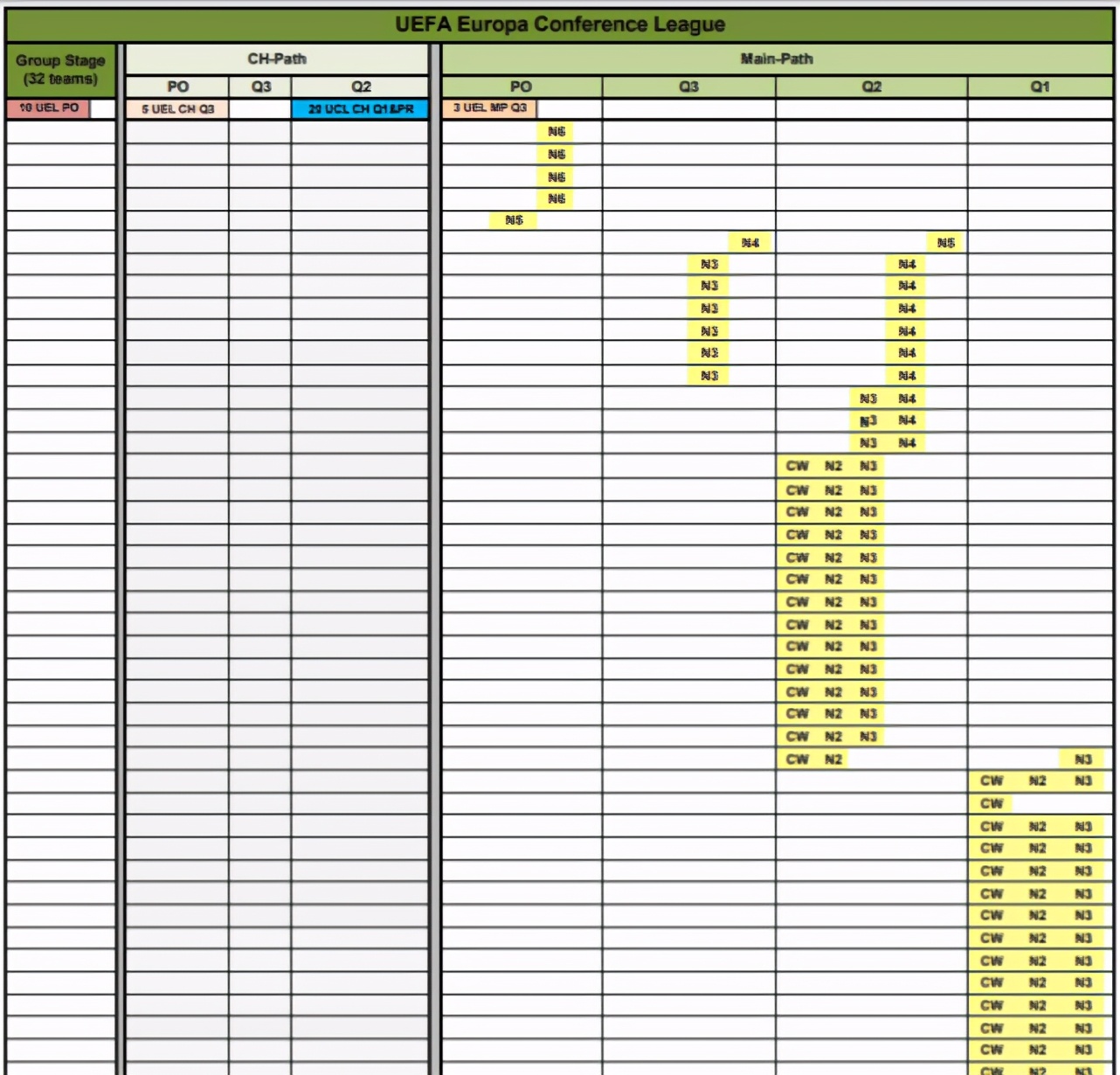Click the Q1 N3 cell in the row without CW
This screenshot has width=1120, height=1075.
tap(1083, 759)
